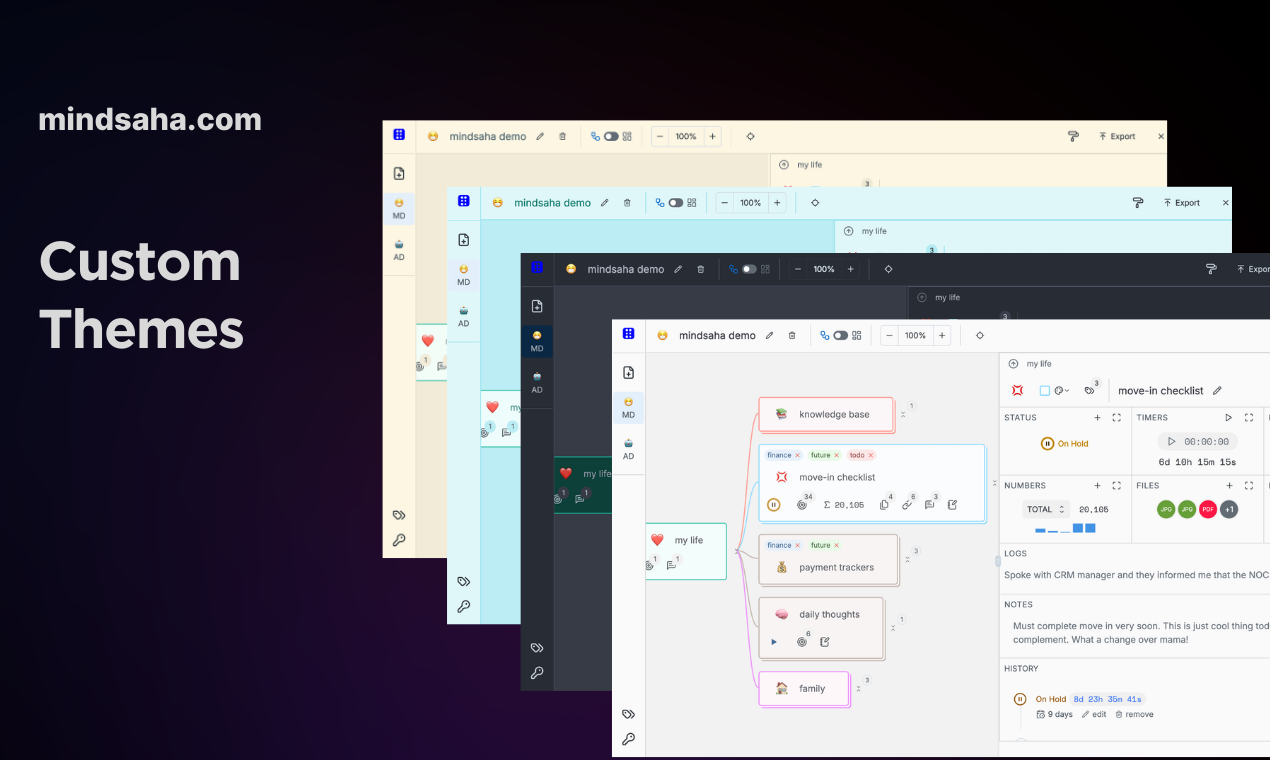The width and height of the screenshot is (1270, 760).
Task: Open palette dropdown in detail panel
Action: (x=1062, y=391)
